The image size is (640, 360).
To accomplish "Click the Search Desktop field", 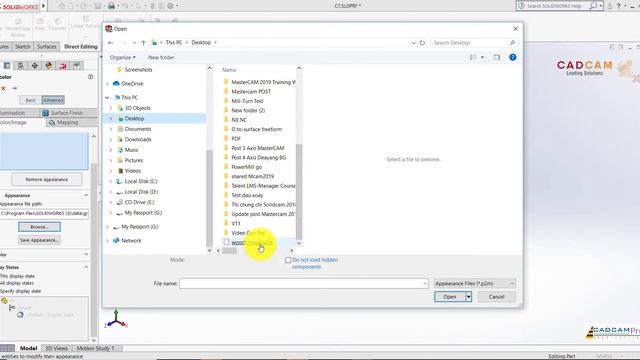I will (473, 42).
